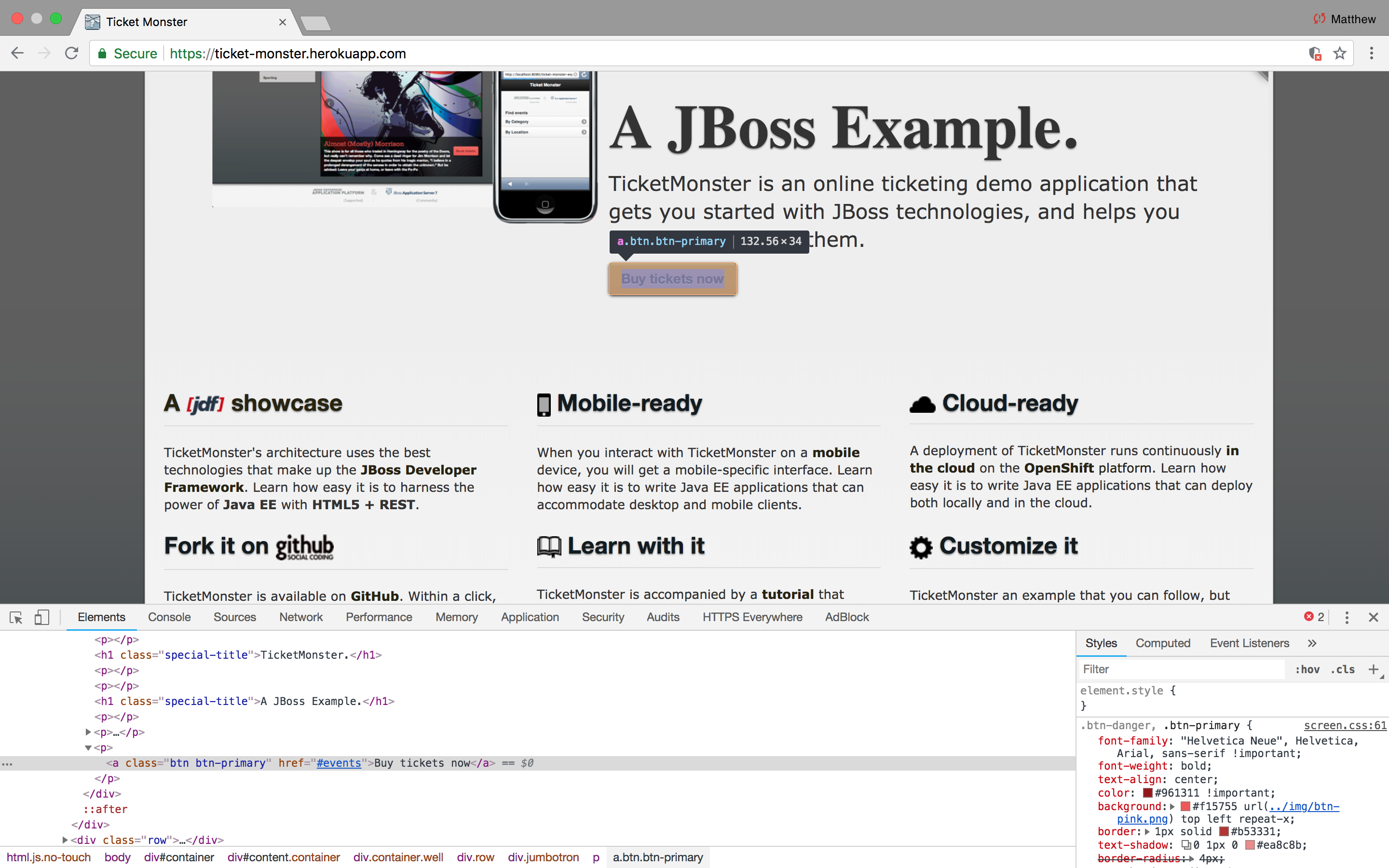
Task: Click the Buy tickets now button
Action: [672, 279]
